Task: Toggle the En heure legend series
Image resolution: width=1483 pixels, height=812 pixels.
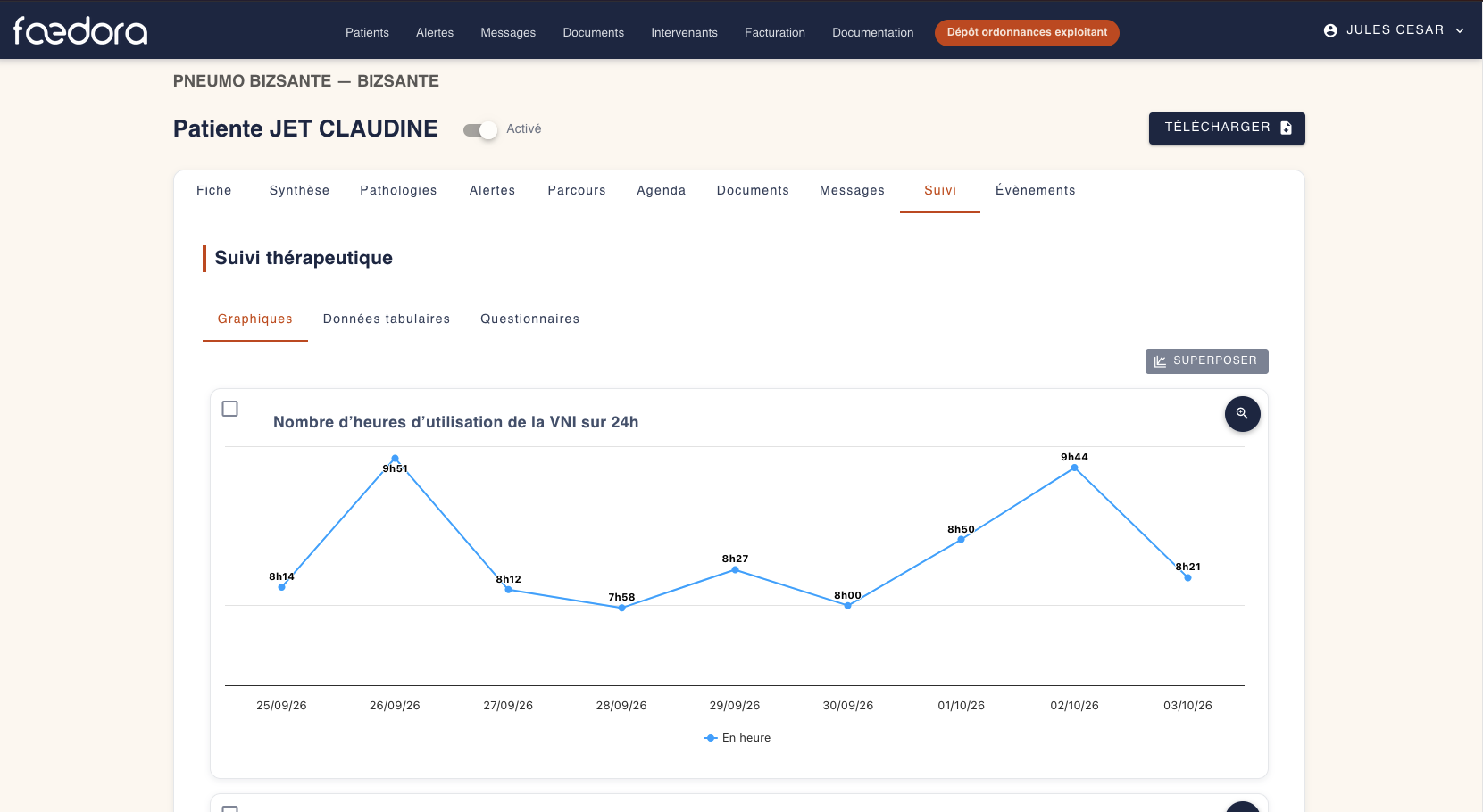Action: click(737, 738)
